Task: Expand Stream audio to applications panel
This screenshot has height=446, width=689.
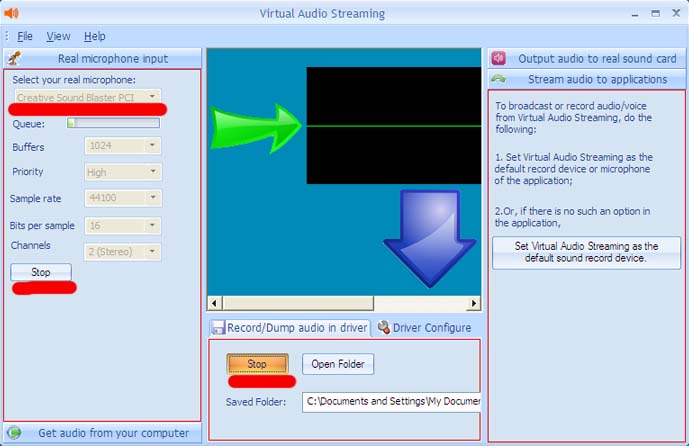Action: click(x=587, y=80)
